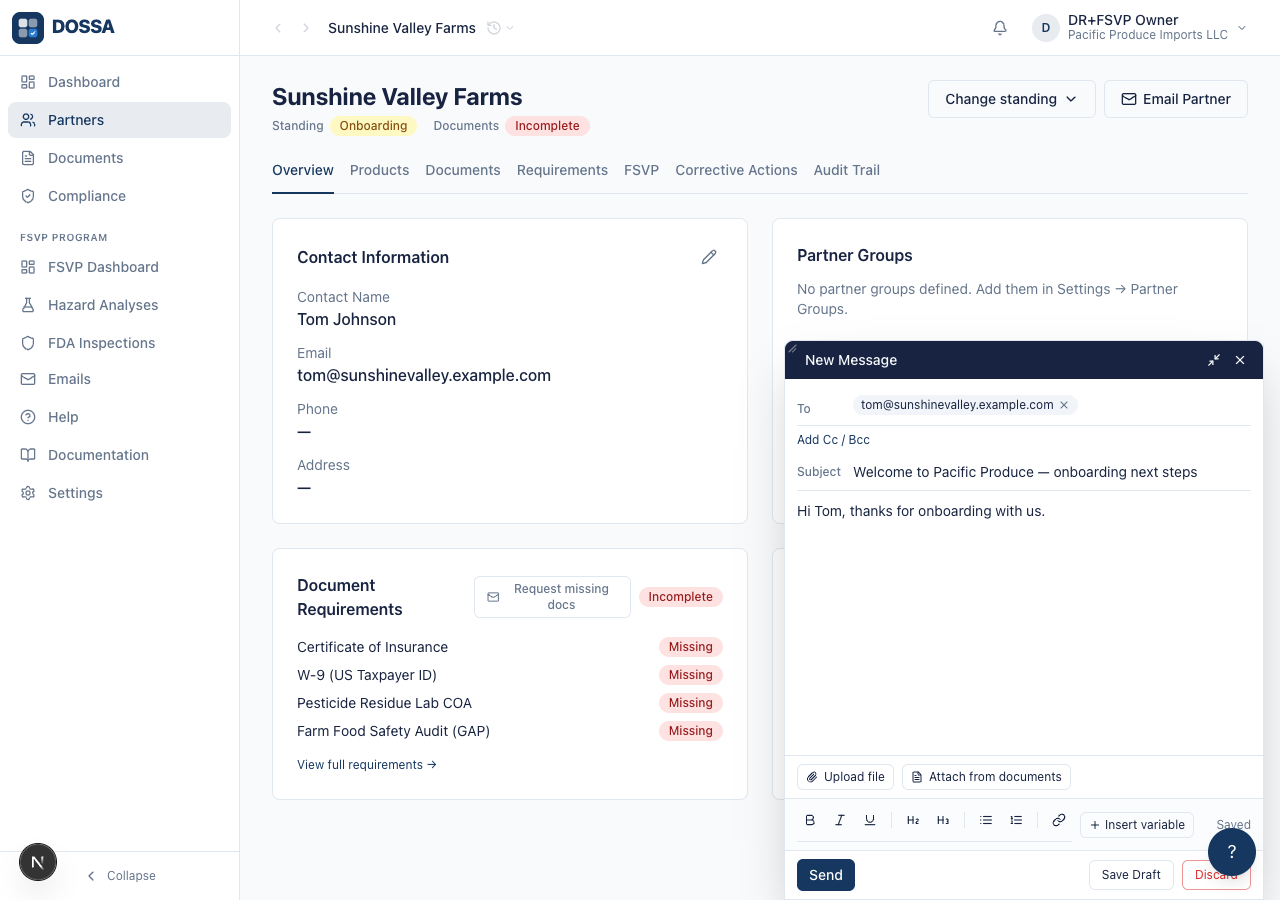Image resolution: width=1280 pixels, height=900 pixels.
Task: Click the DOSSA logo icon
Action: pyautogui.click(x=28, y=28)
